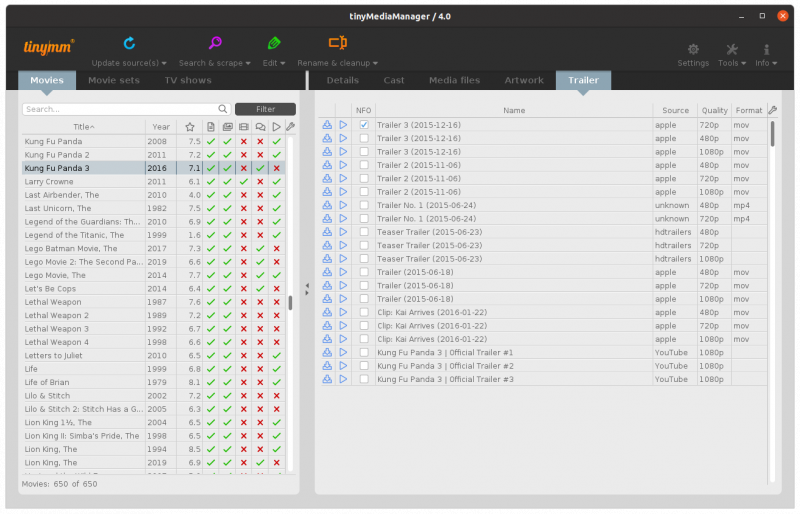Sort by trailer film column icon

coord(244,127)
